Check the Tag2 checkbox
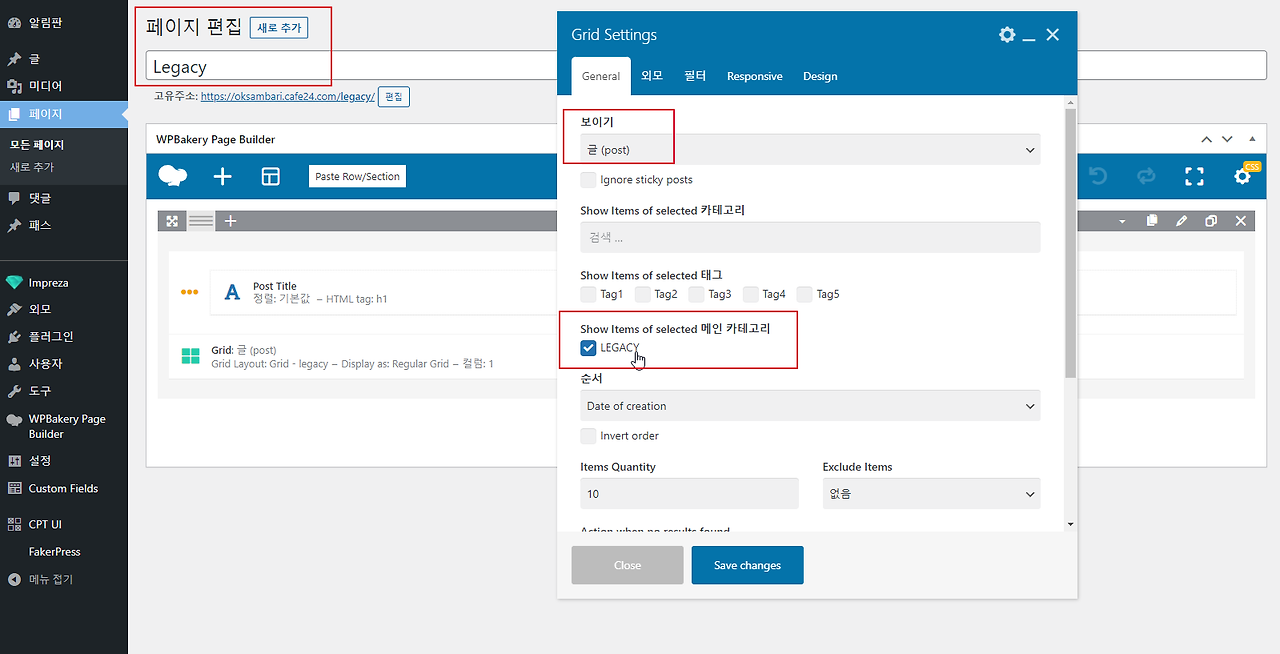The height and width of the screenshot is (654, 1280). (643, 294)
